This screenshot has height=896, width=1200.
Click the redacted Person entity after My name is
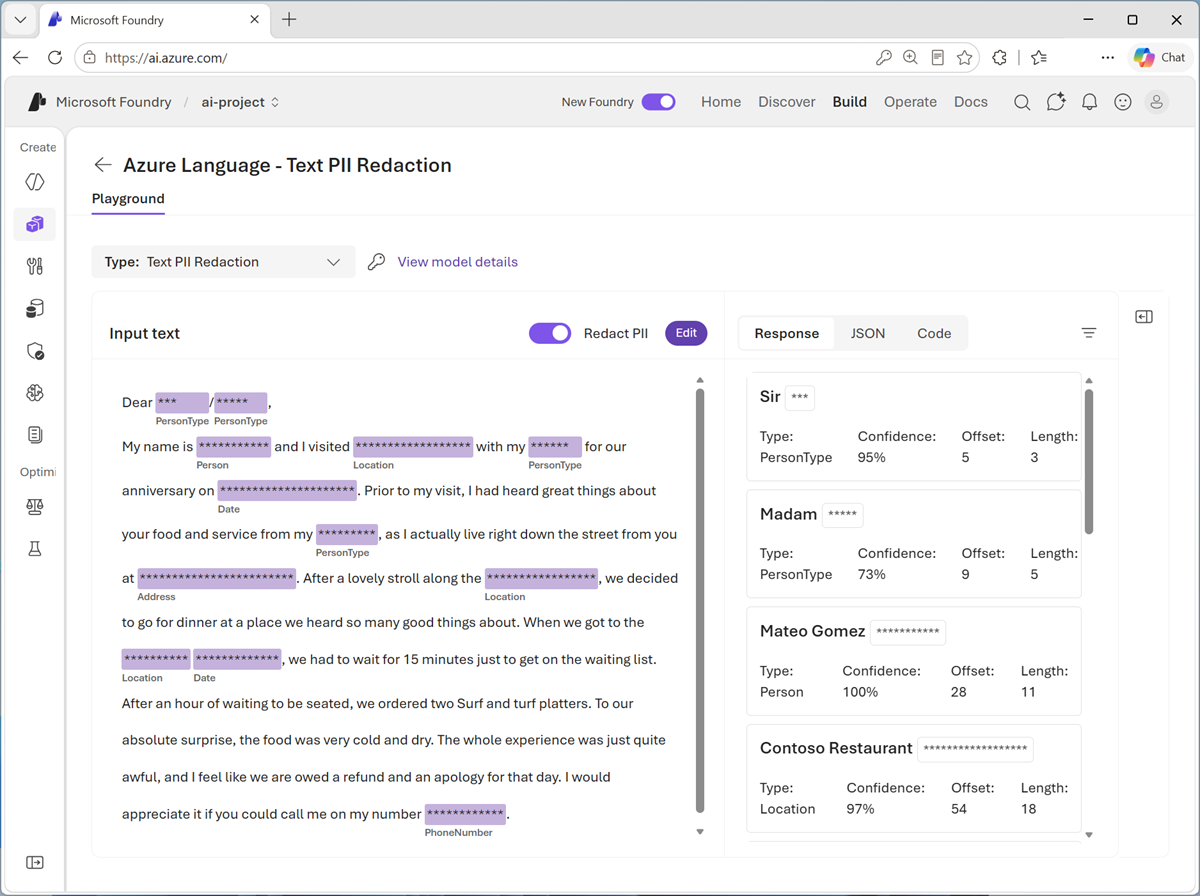coord(233,447)
